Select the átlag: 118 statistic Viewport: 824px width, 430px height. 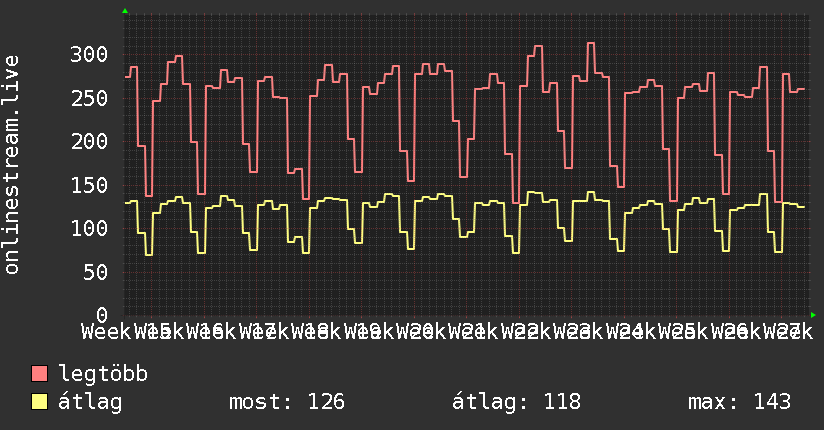coord(517,402)
